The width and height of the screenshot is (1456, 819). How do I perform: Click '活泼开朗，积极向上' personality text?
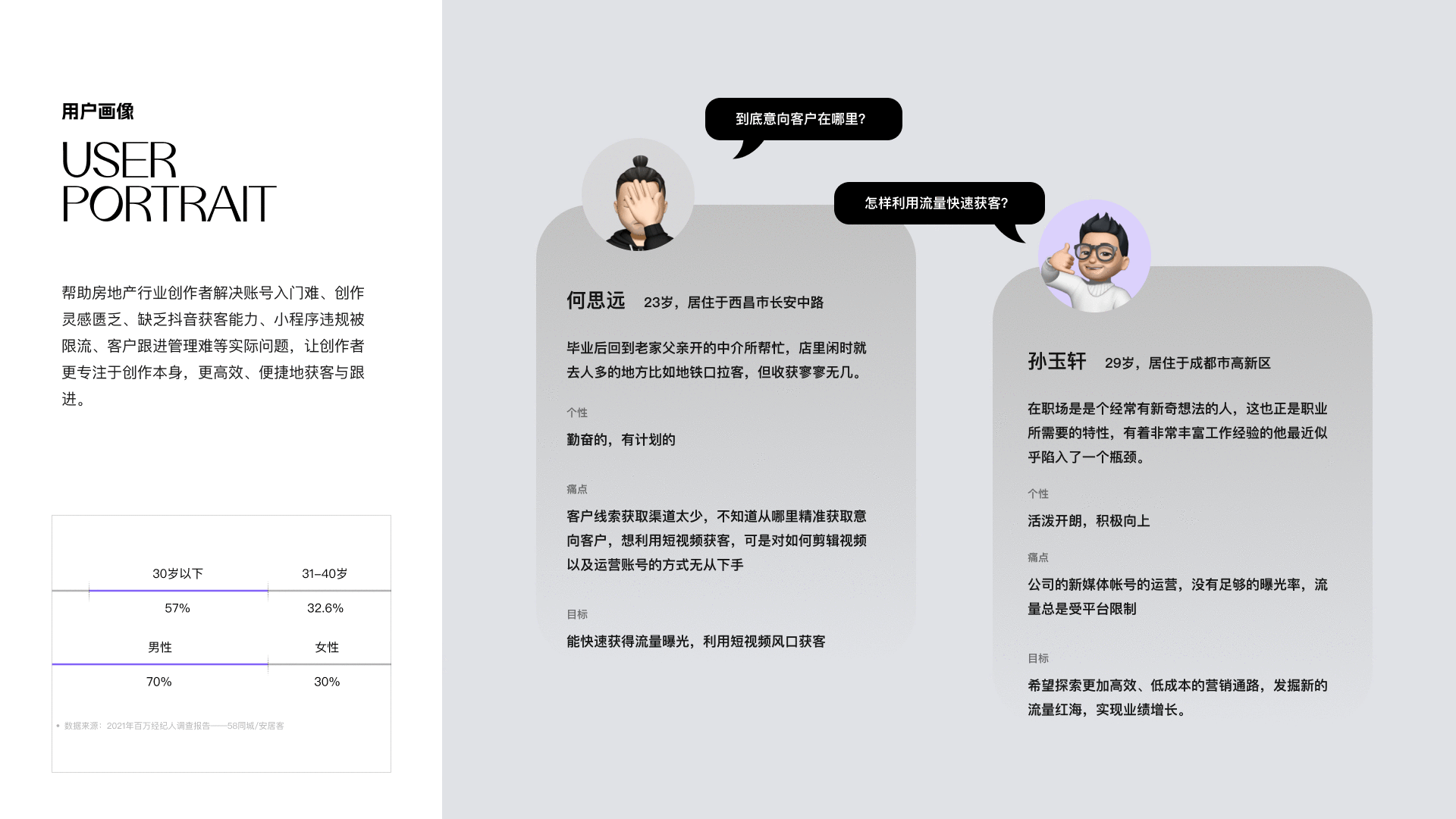coord(1089,521)
